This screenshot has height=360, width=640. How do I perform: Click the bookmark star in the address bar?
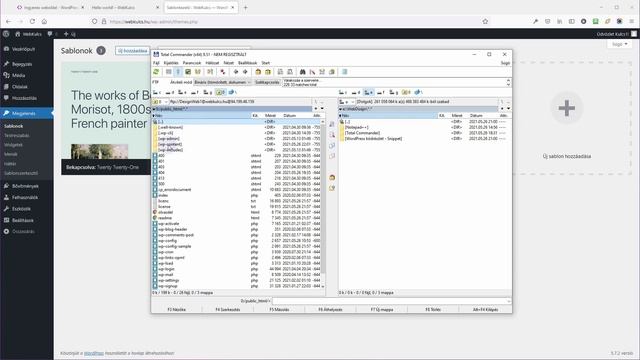485,21
